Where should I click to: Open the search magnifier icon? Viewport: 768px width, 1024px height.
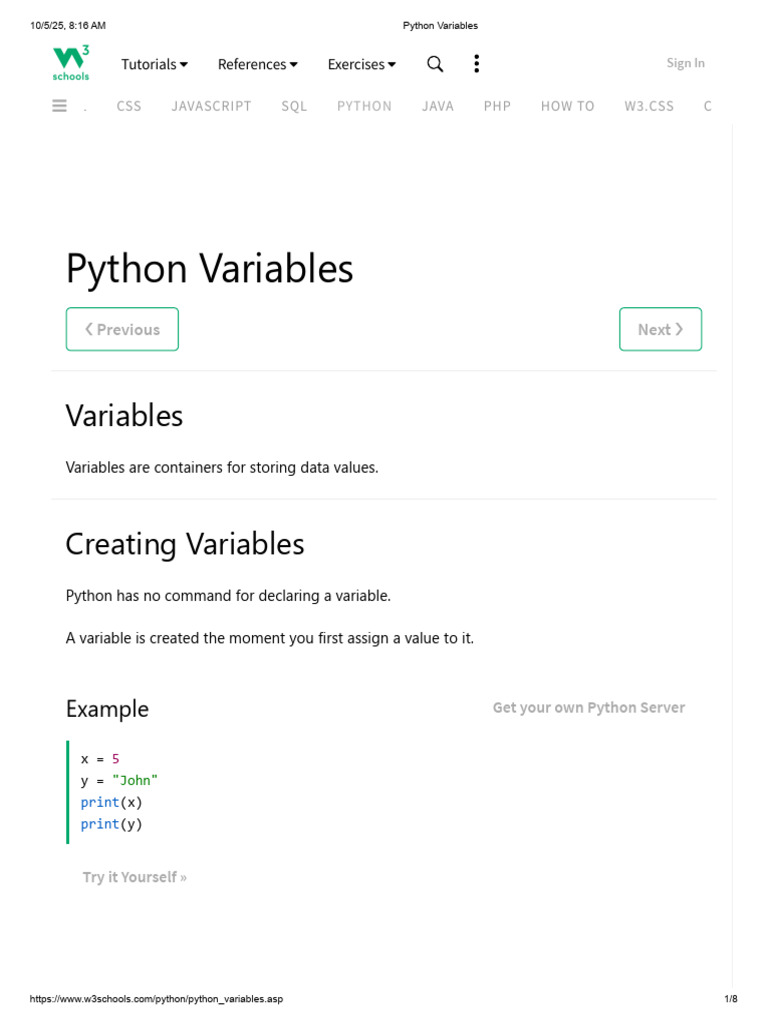coord(435,64)
